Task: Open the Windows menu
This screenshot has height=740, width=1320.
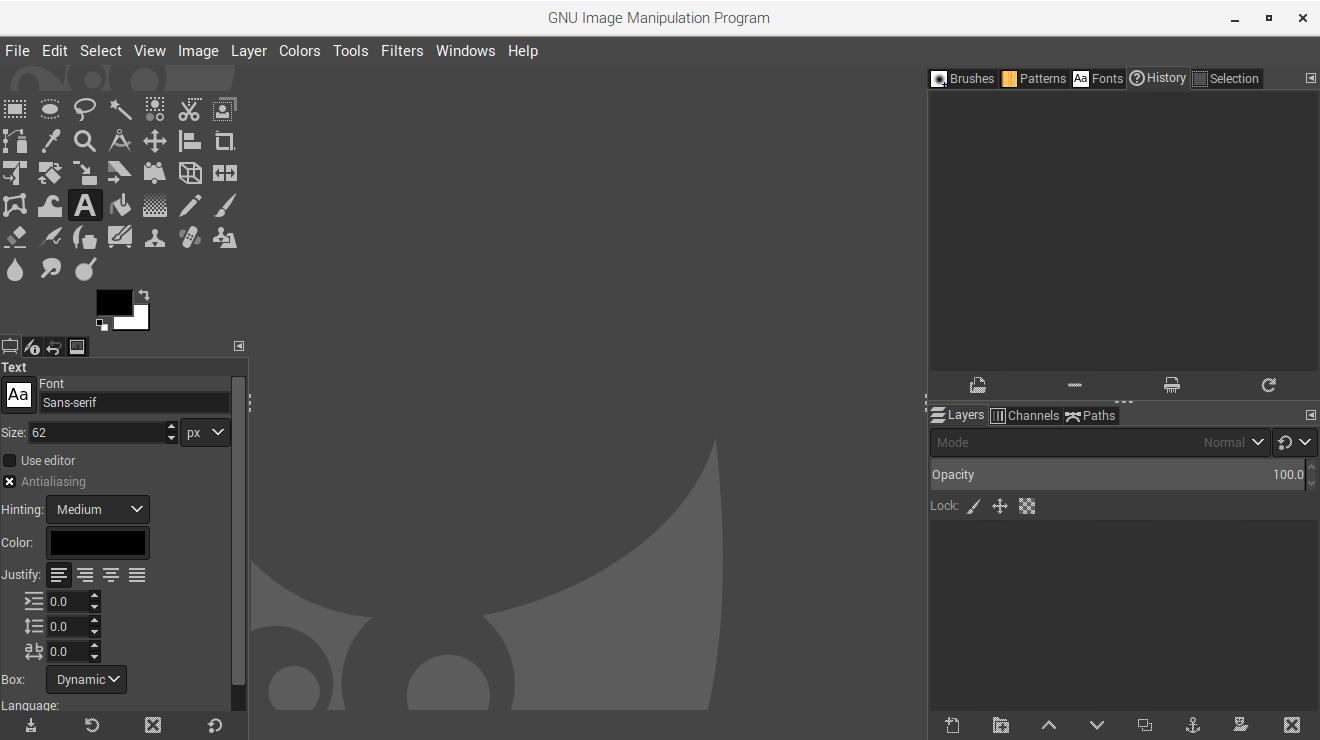Action: [465, 51]
